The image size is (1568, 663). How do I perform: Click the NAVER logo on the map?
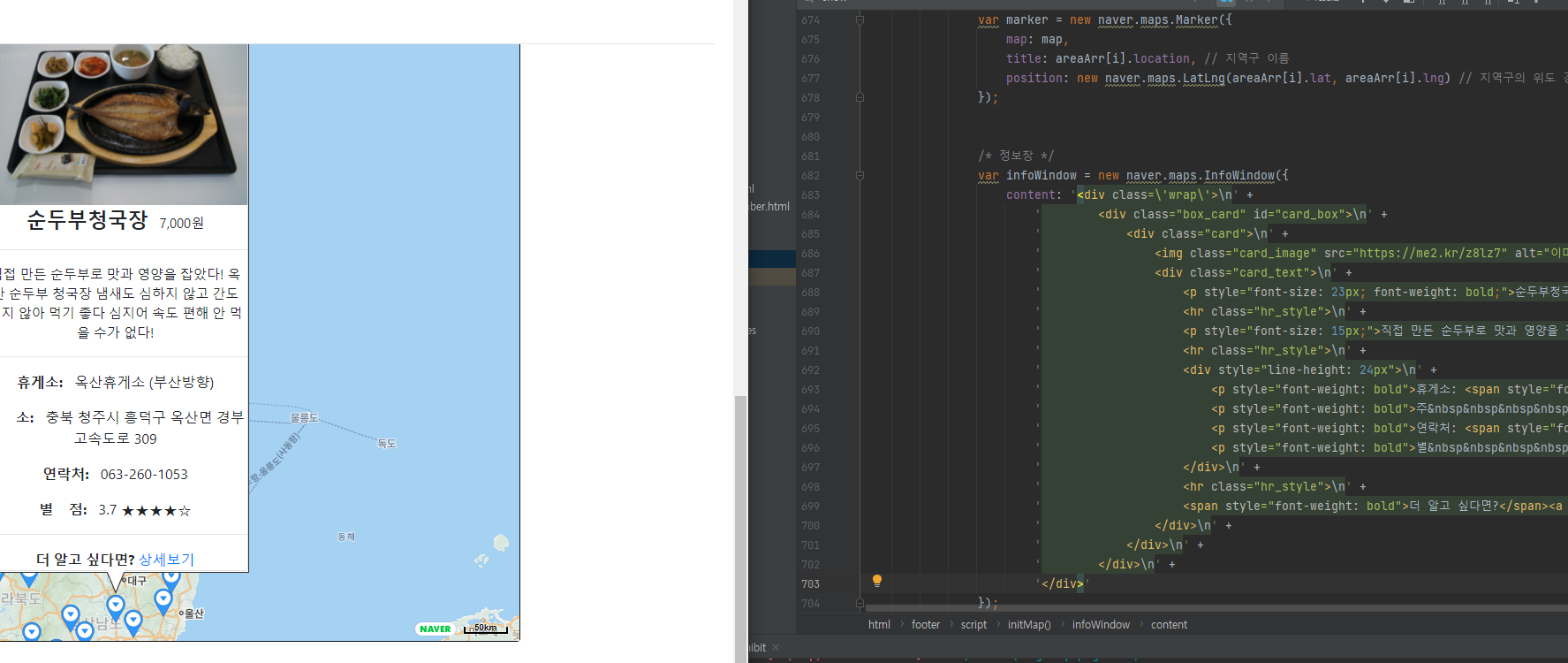coord(436,629)
